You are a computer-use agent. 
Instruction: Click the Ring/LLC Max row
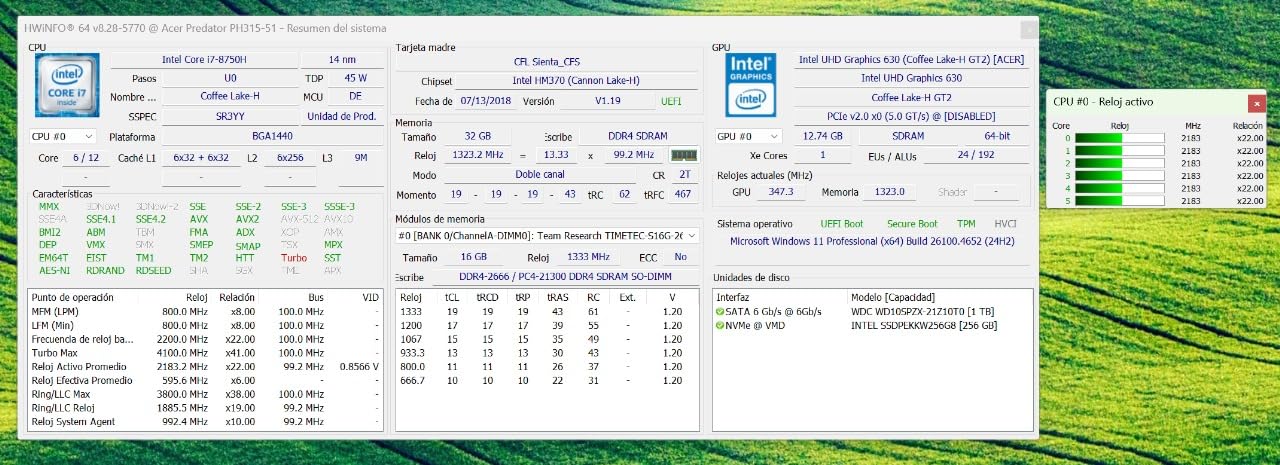coord(205,394)
